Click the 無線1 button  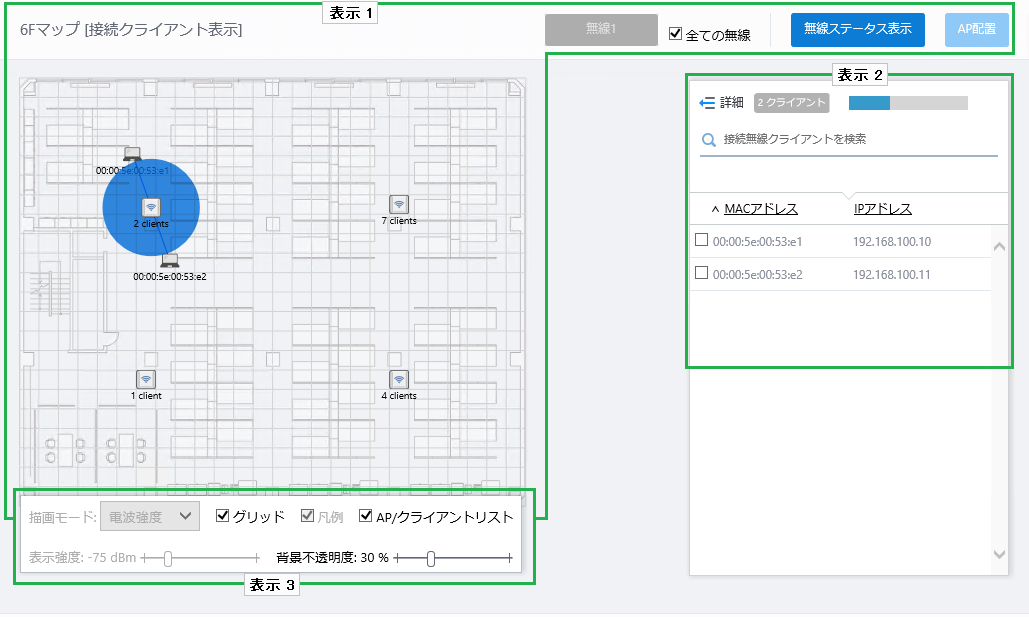[x=601, y=30]
